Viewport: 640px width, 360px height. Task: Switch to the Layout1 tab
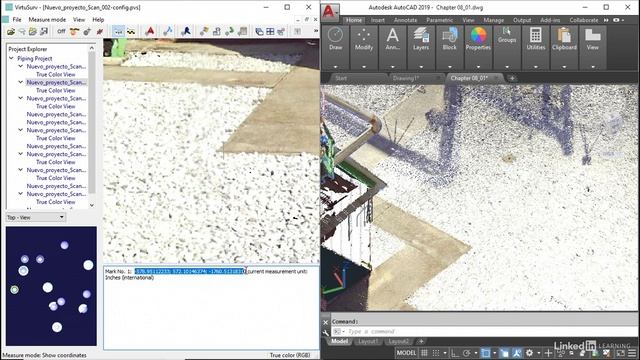point(367,341)
